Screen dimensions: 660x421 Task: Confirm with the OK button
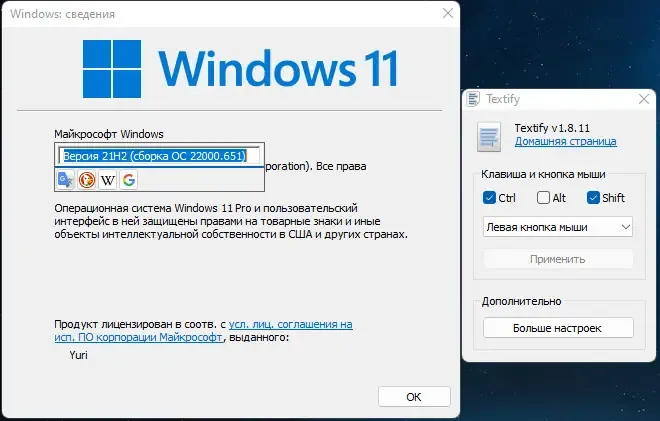414,397
